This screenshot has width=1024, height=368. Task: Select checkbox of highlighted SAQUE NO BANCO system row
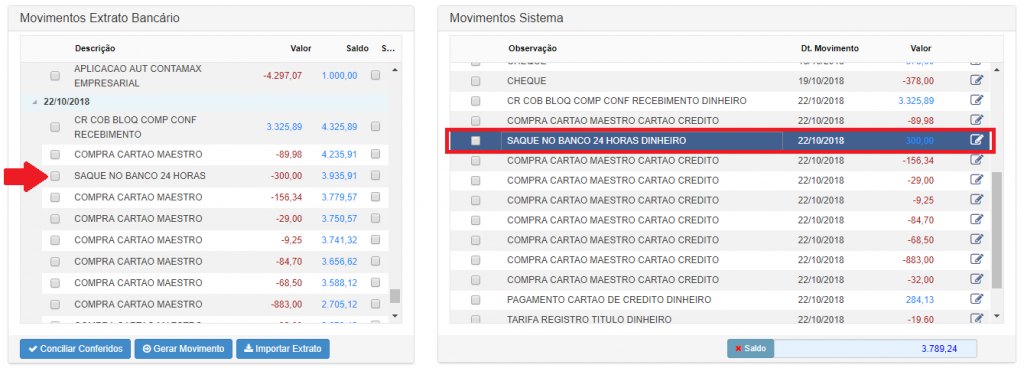475,140
